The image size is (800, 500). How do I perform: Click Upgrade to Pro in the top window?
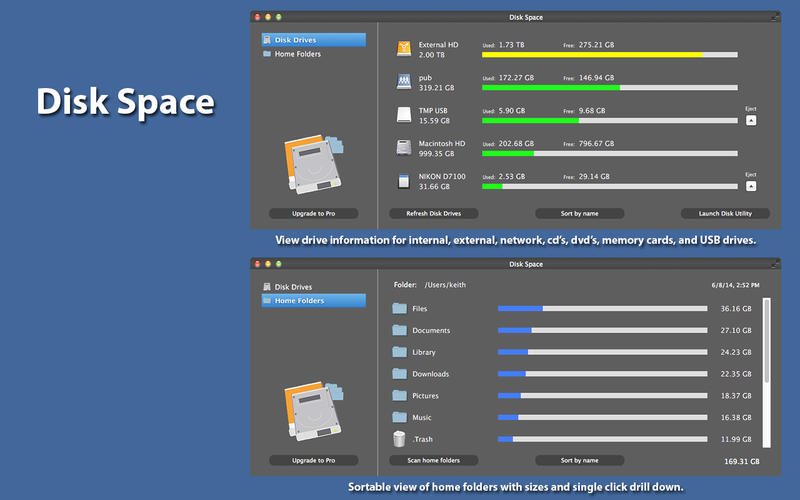pyautogui.click(x=314, y=213)
